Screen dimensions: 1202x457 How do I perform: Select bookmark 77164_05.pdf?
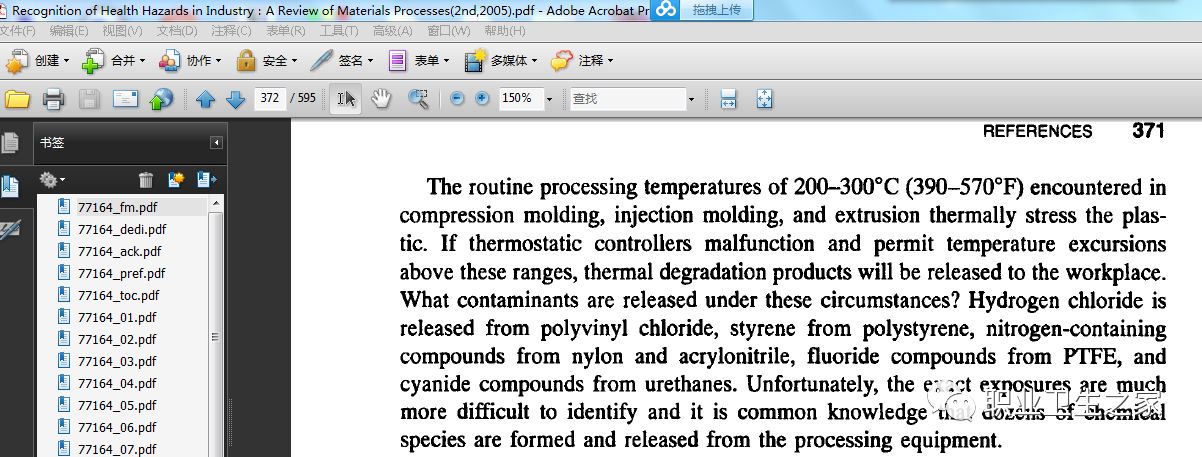click(117, 405)
